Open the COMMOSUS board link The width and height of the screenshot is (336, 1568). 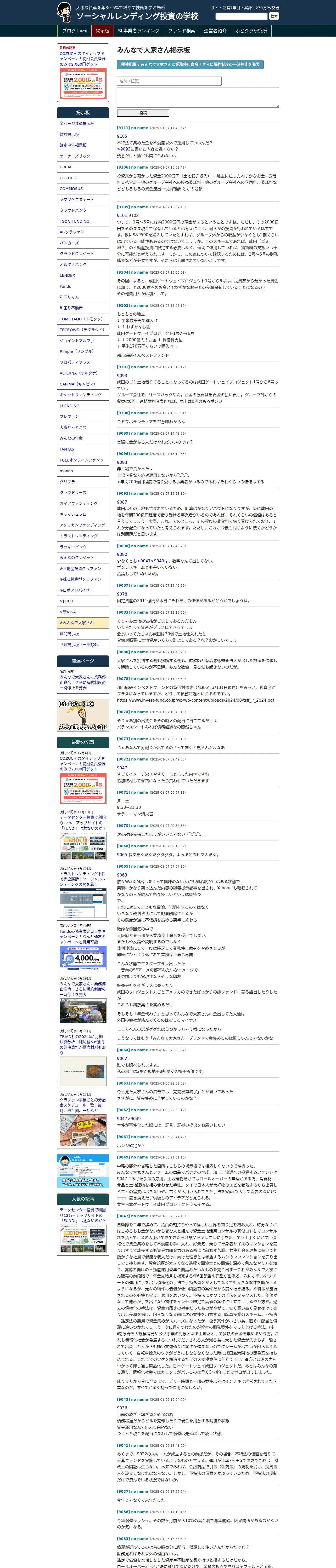[83, 189]
